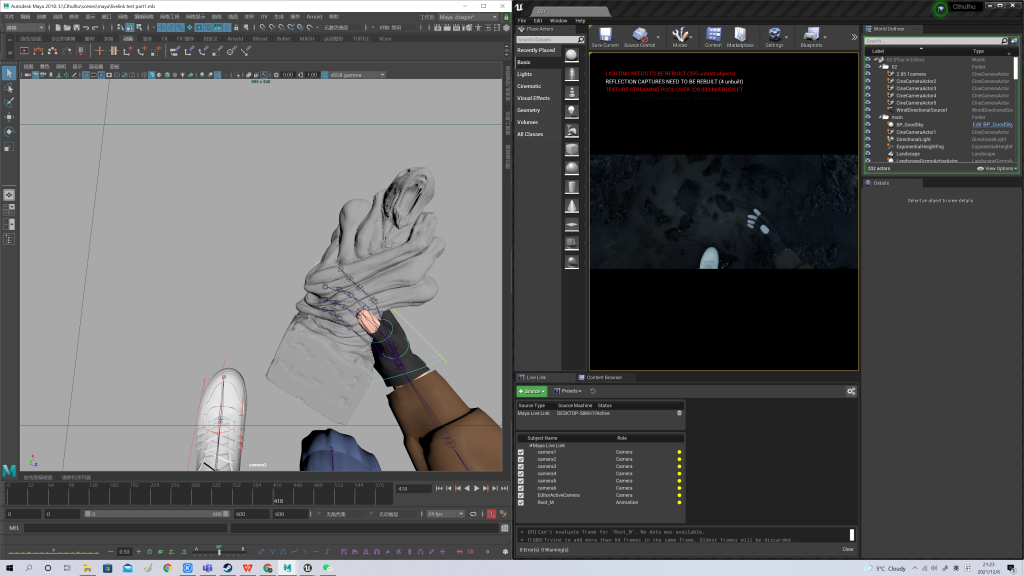Open Live Link panel settings gear

tap(851, 391)
